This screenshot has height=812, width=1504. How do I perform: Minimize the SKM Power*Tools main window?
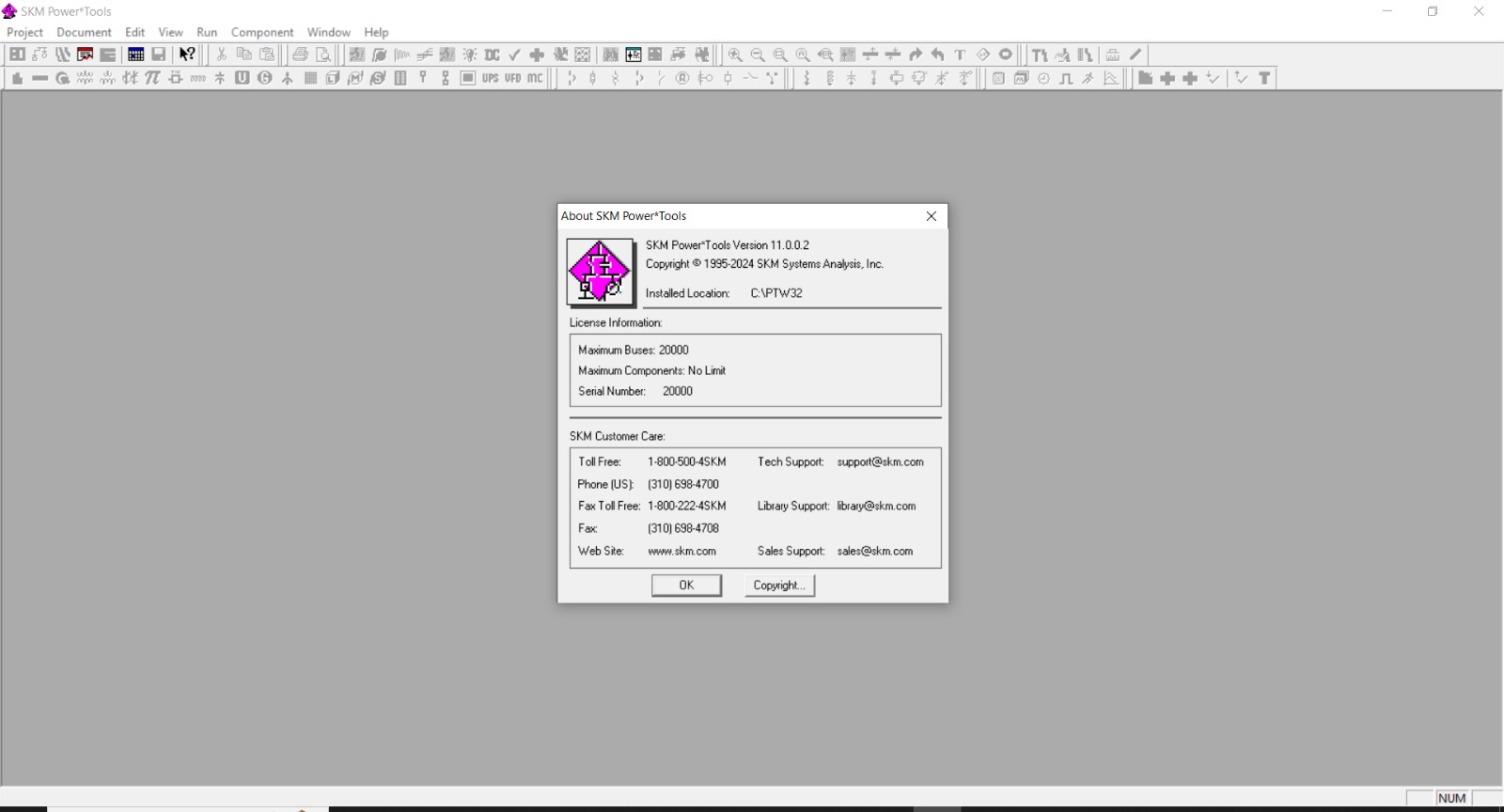1386,11
